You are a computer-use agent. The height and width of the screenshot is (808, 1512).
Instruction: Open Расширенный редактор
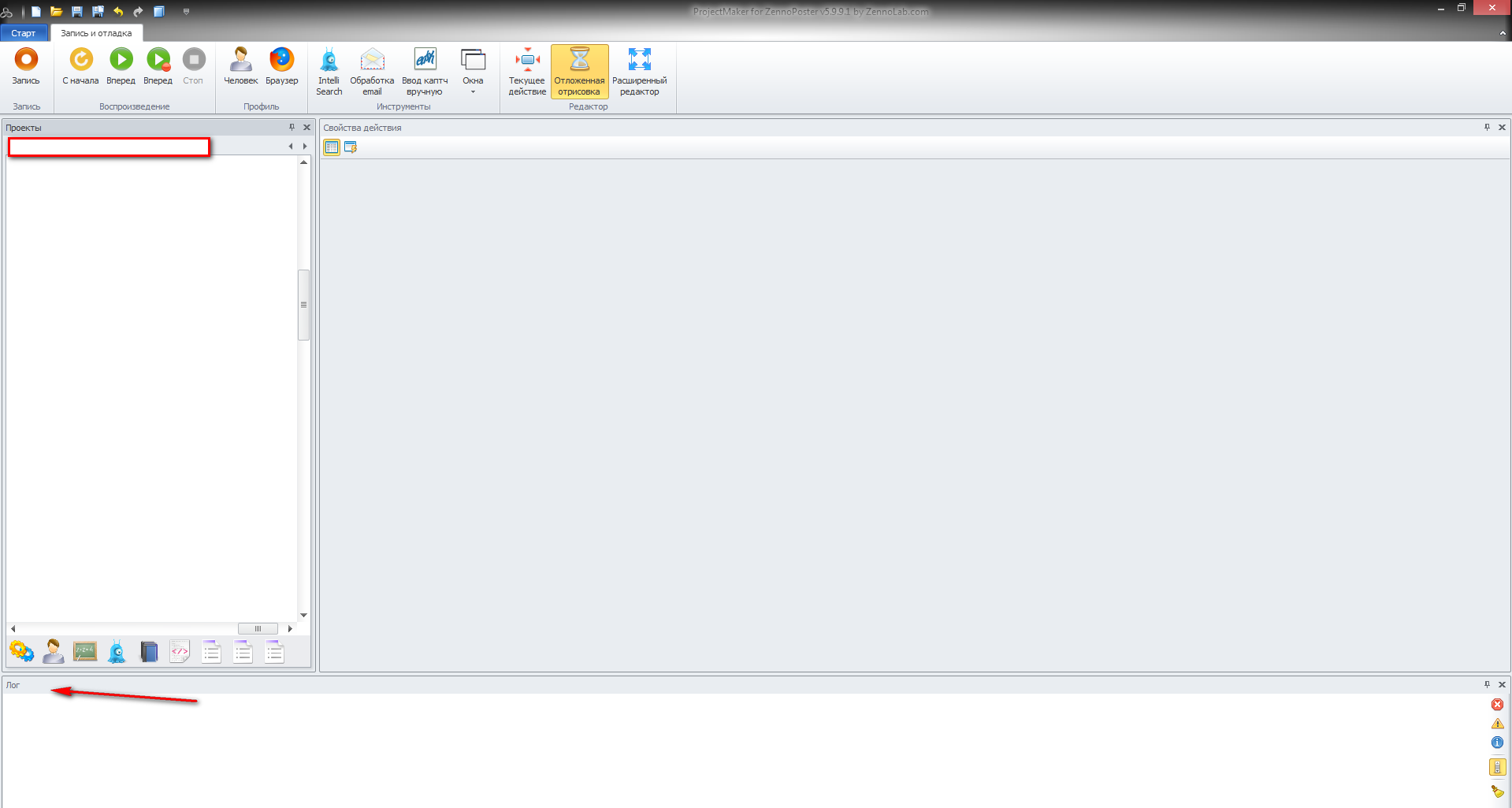pyautogui.click(x=640, y=72)
